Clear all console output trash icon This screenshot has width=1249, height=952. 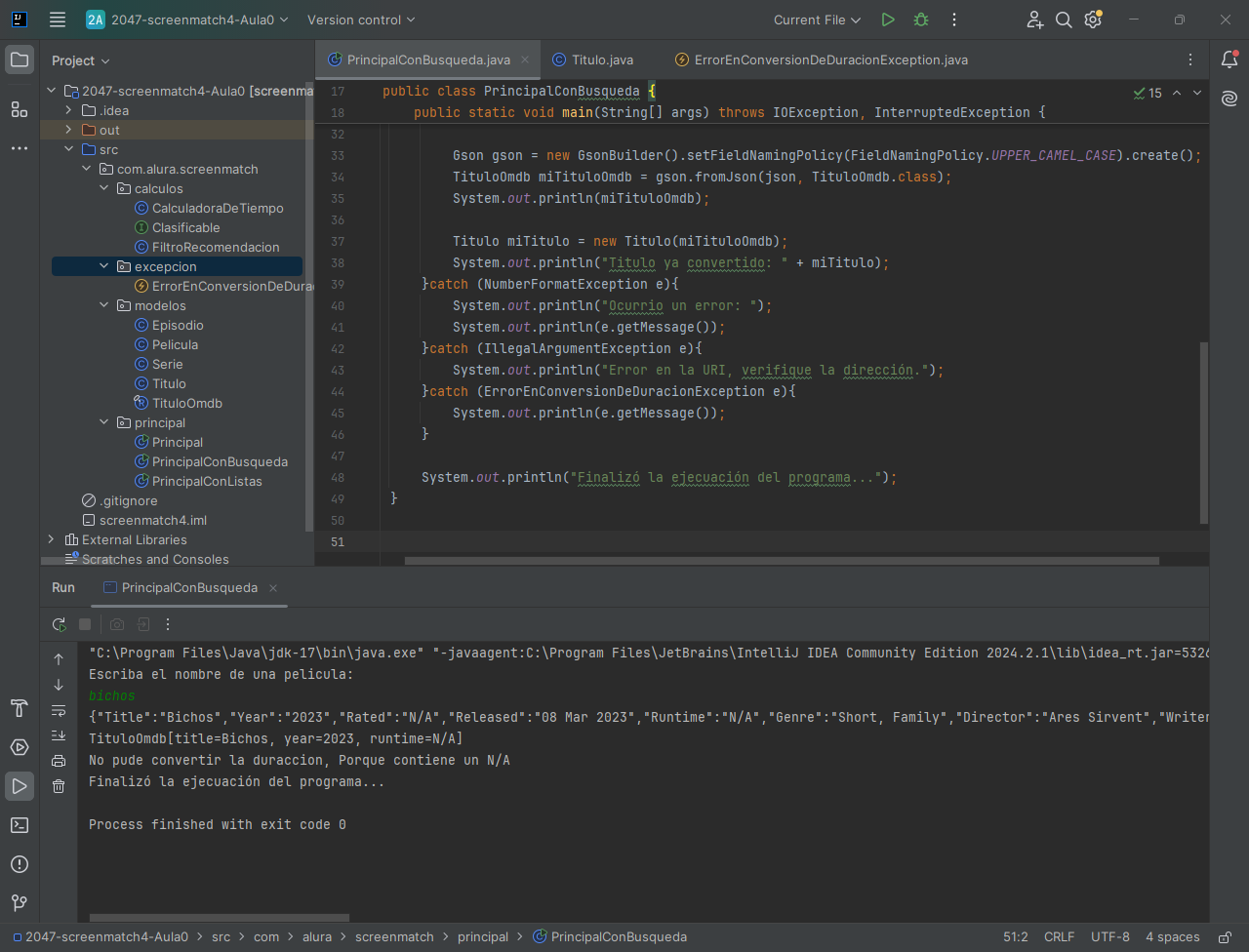pyautogui.click(x=59, y=786)
